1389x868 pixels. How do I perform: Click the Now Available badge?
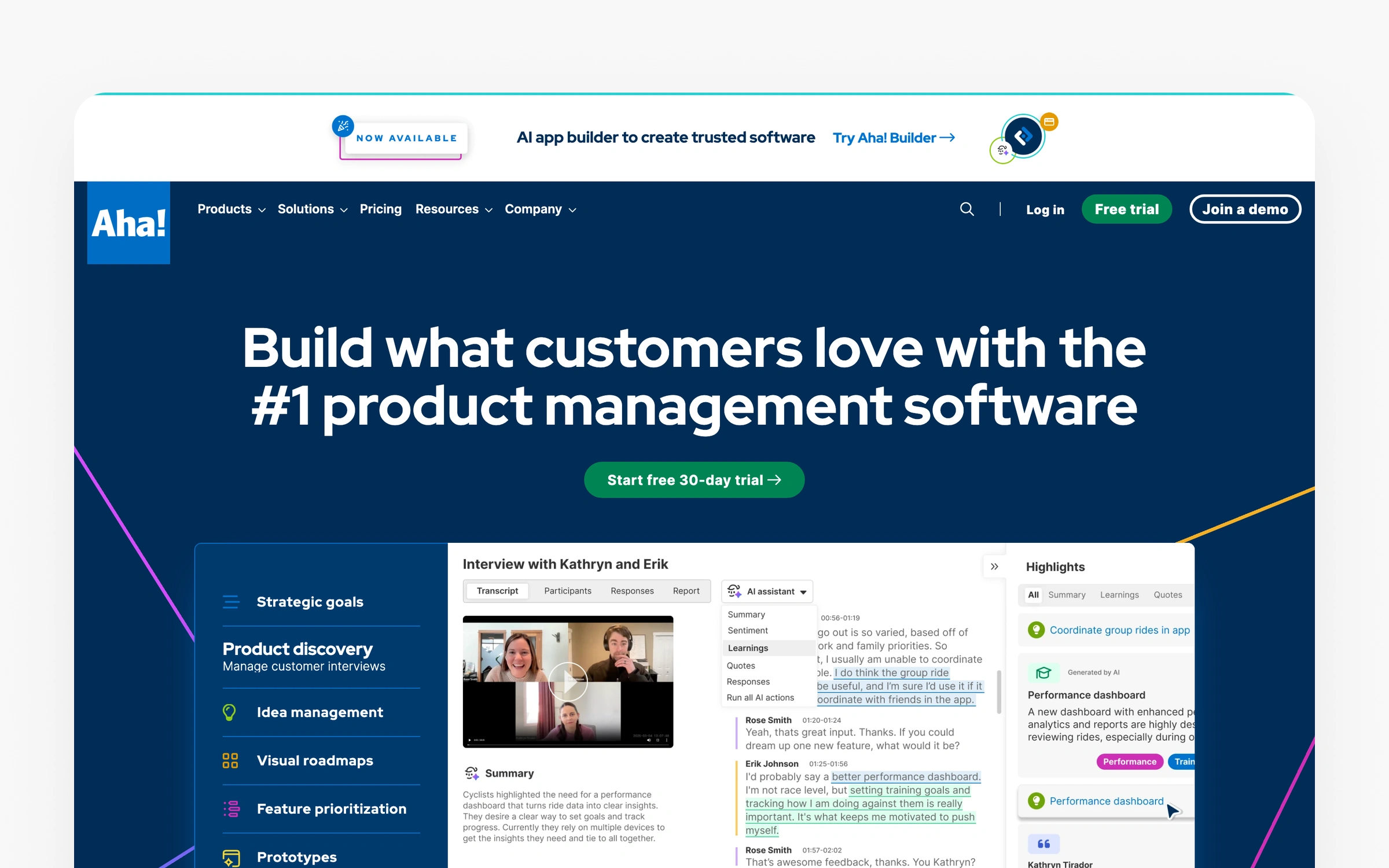point(406,138)
